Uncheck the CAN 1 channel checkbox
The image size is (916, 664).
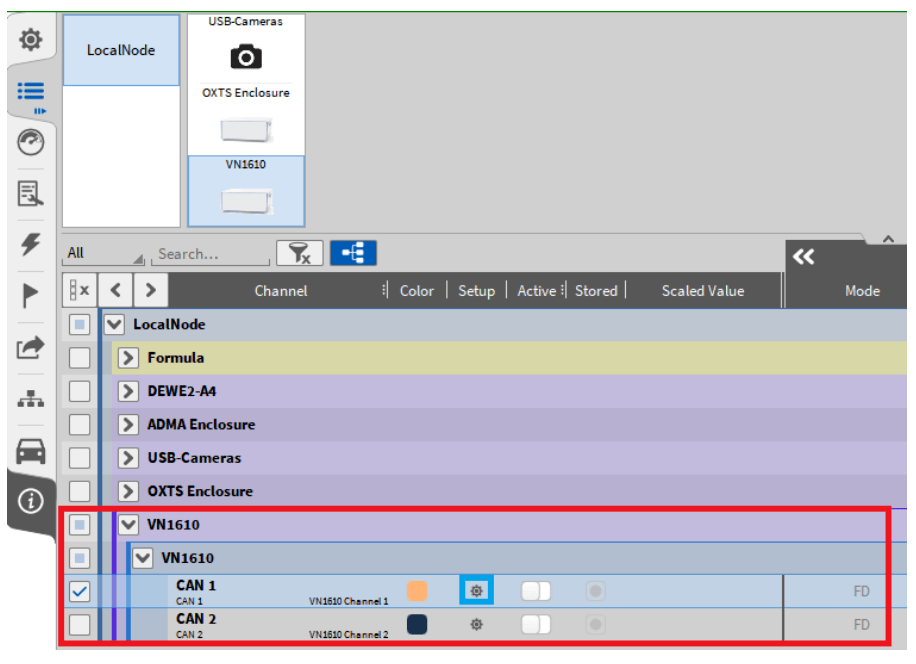point(80,592)
